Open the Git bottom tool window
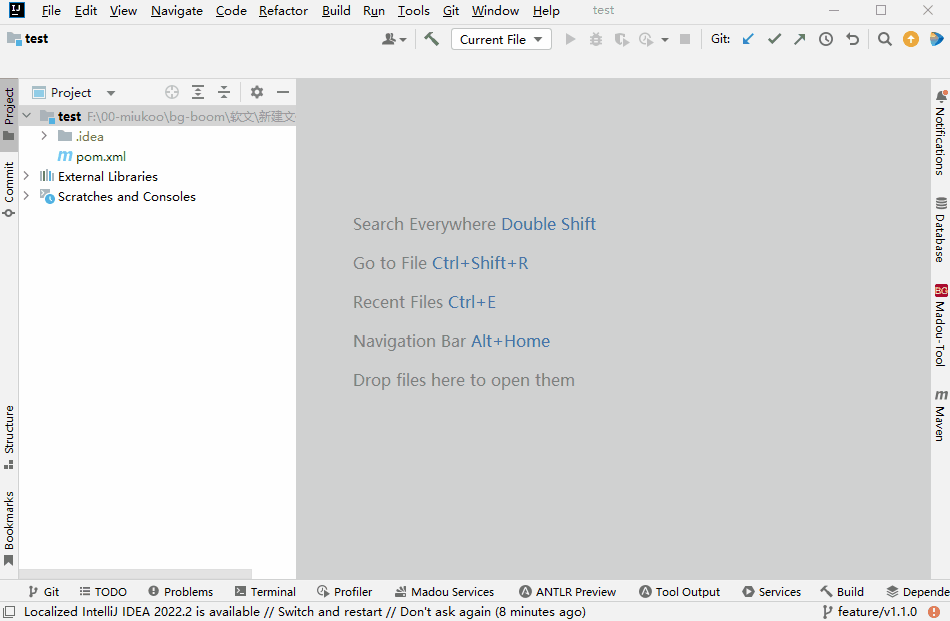Viewport: 950px width, 621px height. point(44,592)
